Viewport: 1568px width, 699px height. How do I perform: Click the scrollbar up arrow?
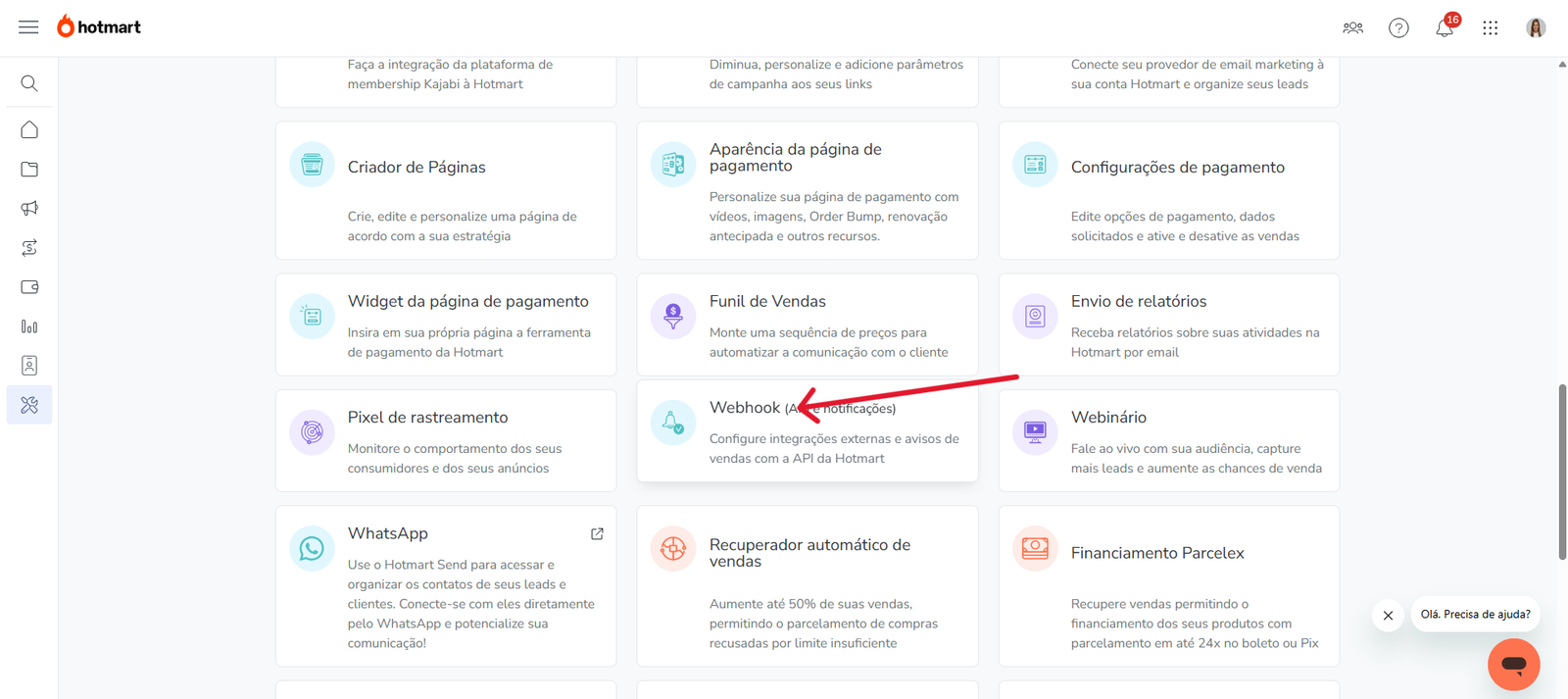[1562, 65]
